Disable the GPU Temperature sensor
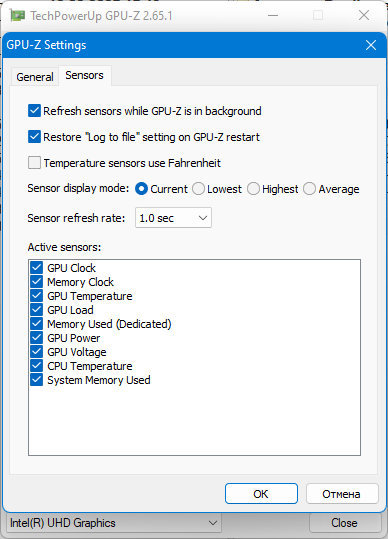The image size is (388, 539). [x=36, y=296]
